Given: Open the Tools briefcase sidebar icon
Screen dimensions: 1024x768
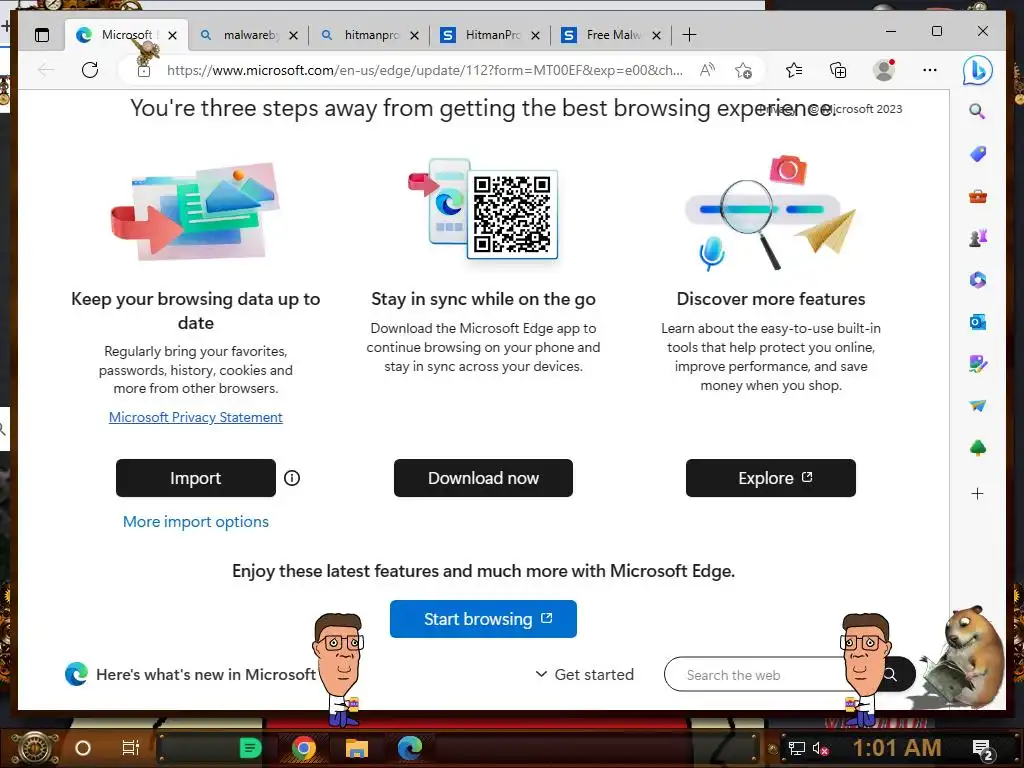Looking at the screenshot, I should pyautogui.click(x=978, y=196).
